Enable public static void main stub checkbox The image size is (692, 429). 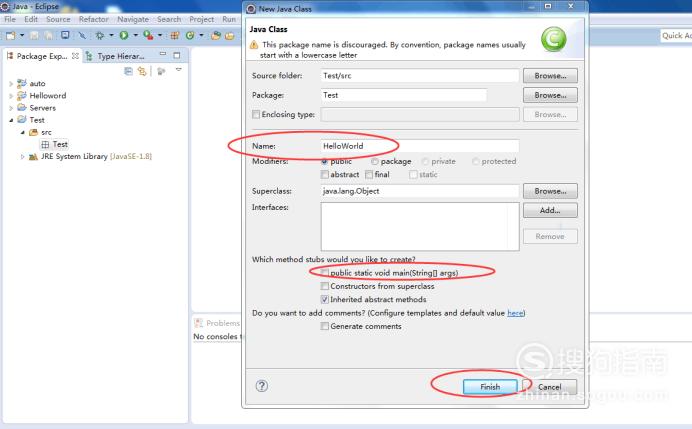[x=325, y=272]
